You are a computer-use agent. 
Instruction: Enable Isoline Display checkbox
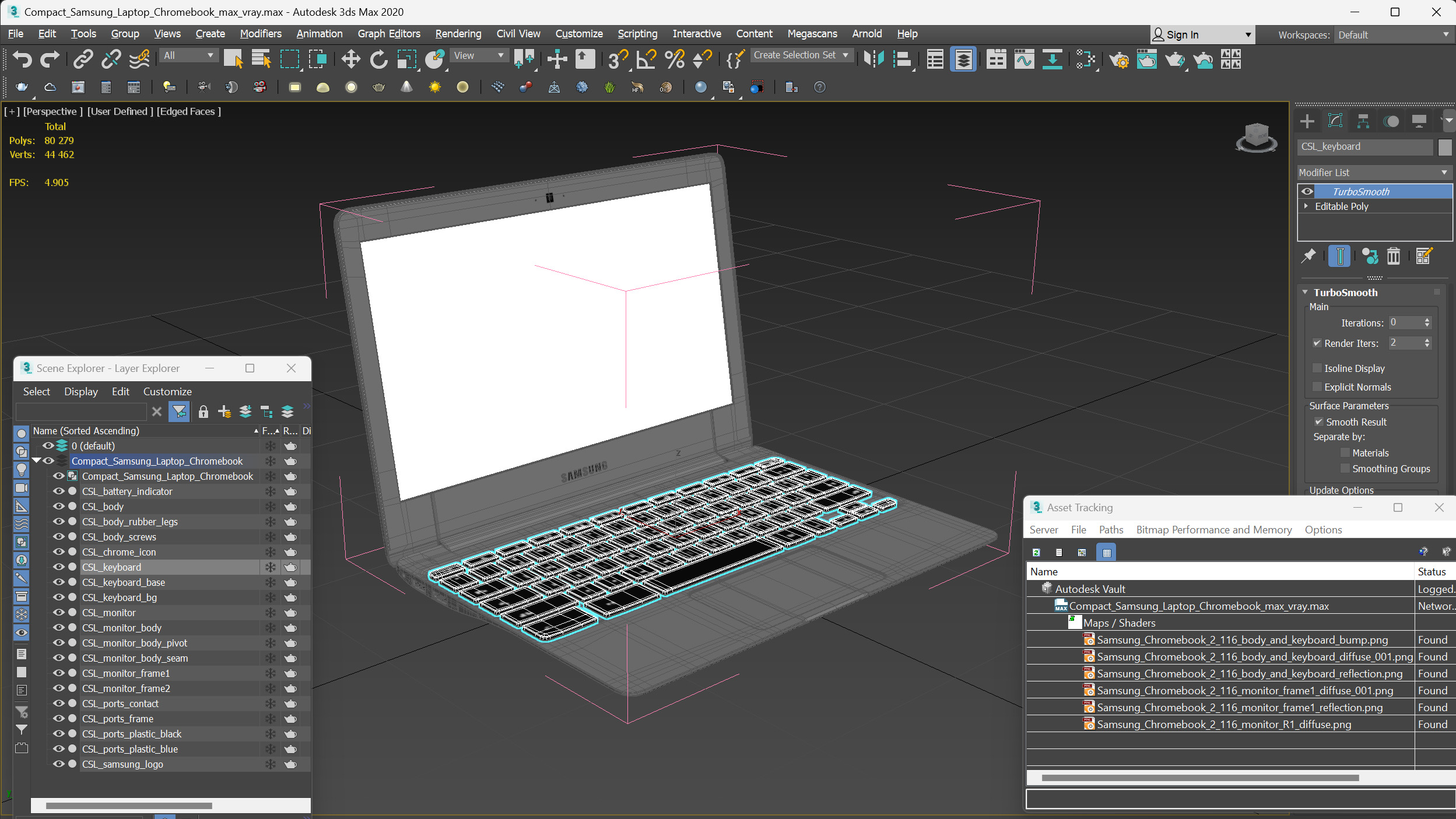[x=1317, y=368]
